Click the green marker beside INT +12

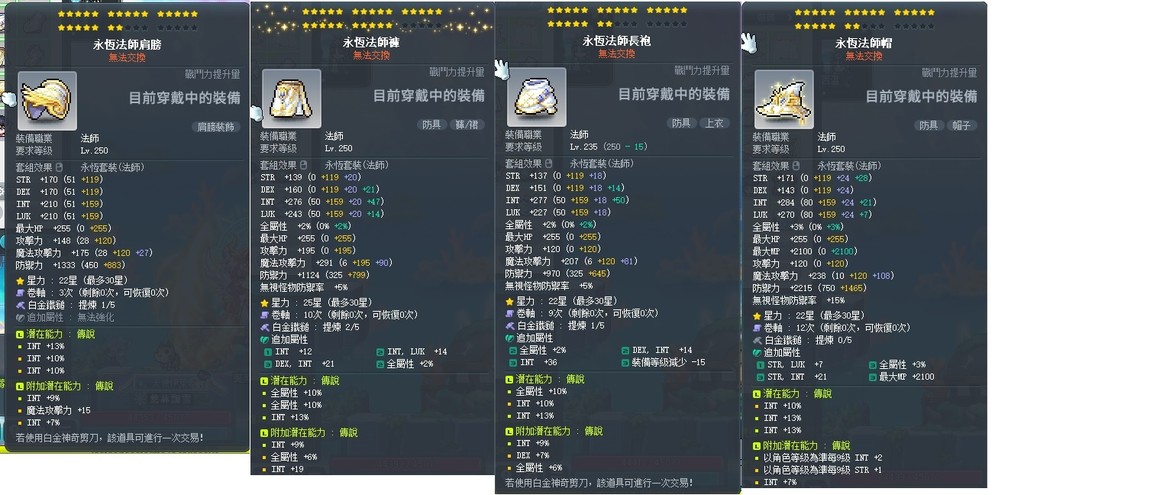click(268, 352)
